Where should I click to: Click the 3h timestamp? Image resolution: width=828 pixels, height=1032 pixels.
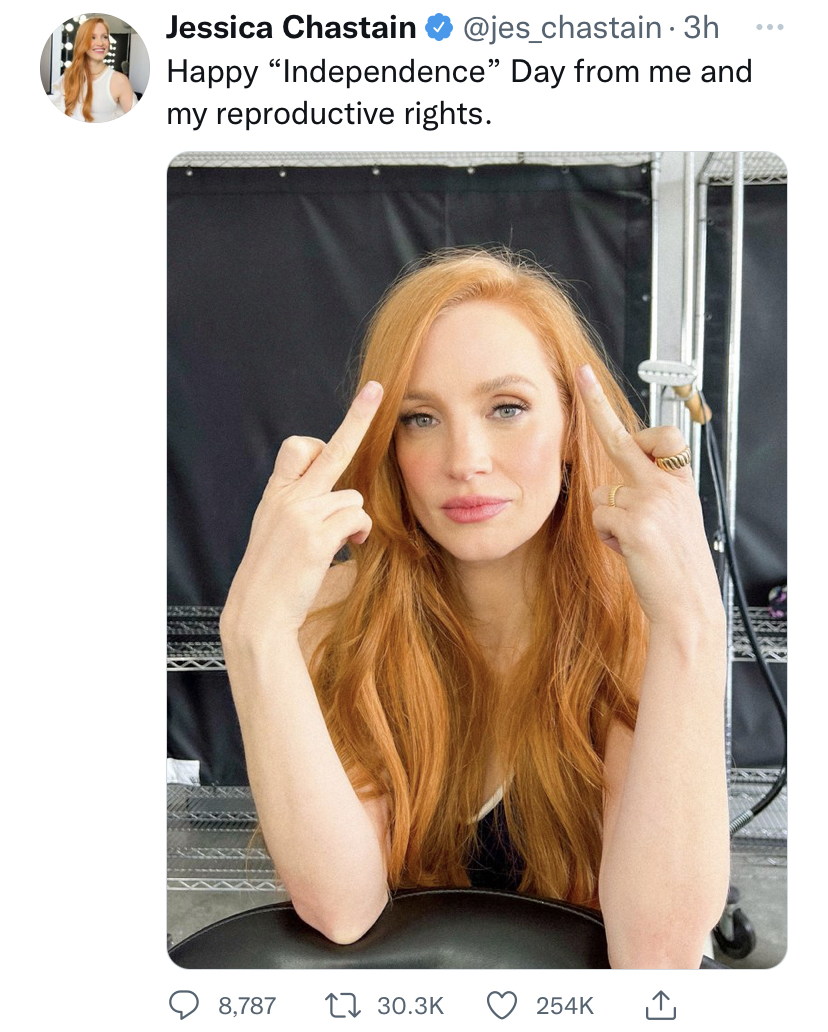pos(701,28)
